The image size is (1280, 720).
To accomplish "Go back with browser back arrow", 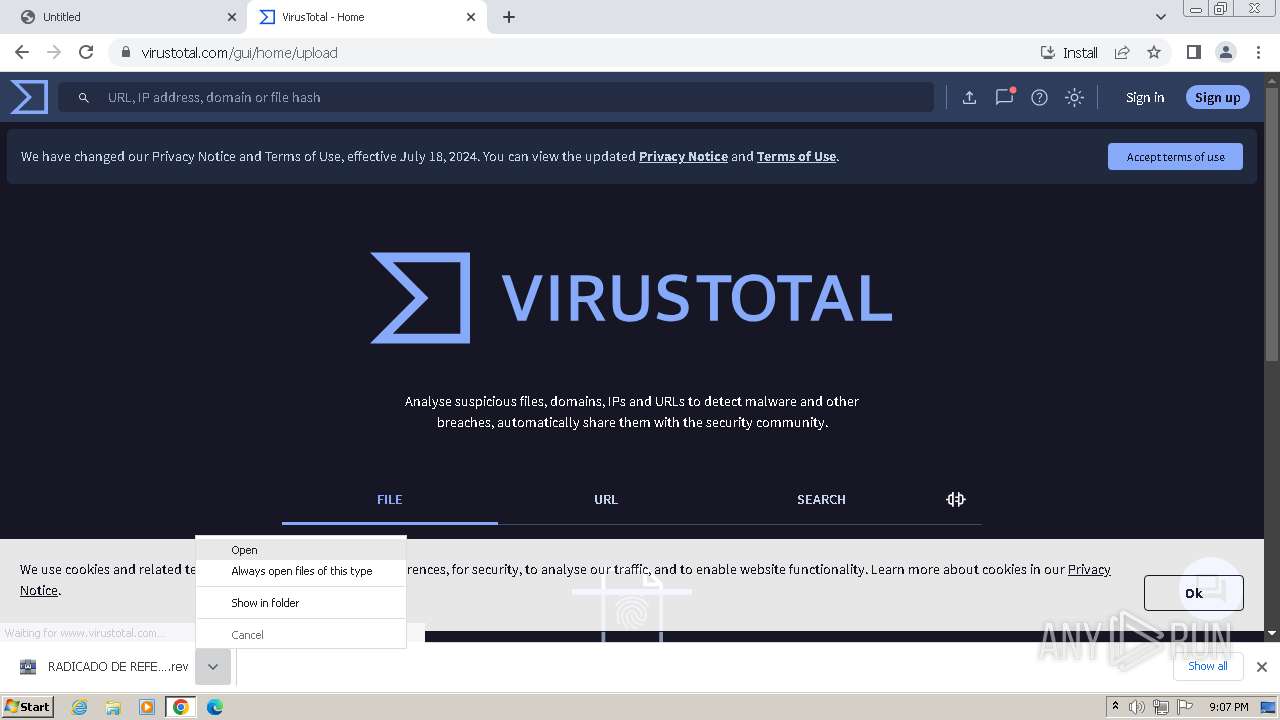I will coord(22,52).
